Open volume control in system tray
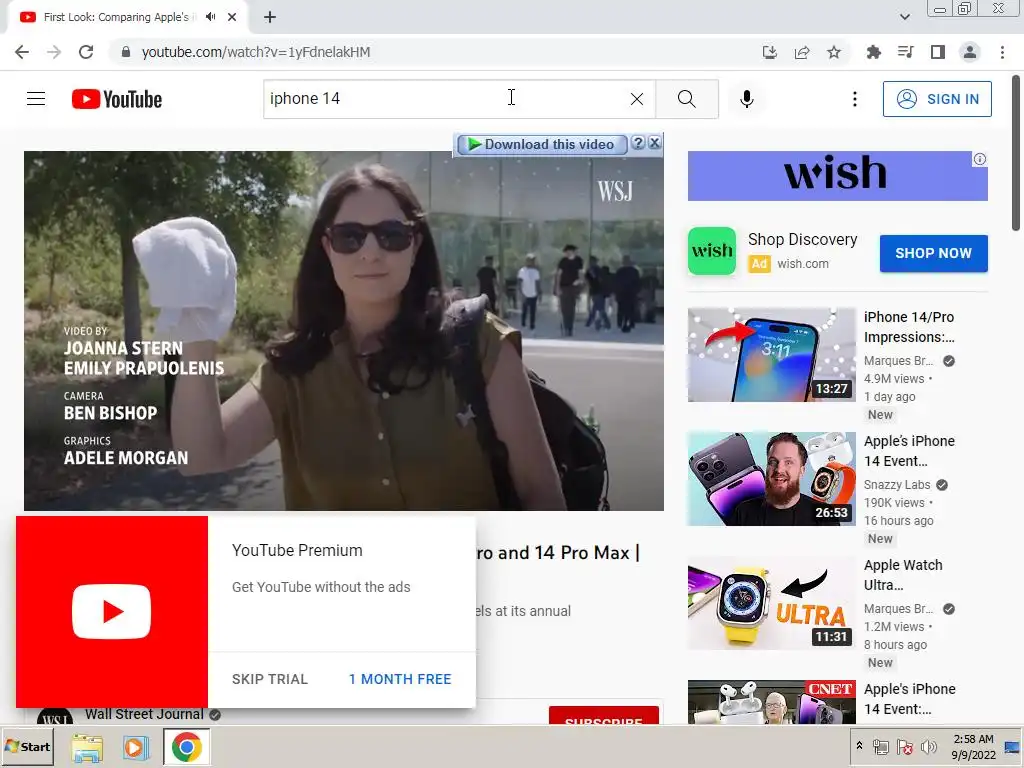 (x=928, y=746)
